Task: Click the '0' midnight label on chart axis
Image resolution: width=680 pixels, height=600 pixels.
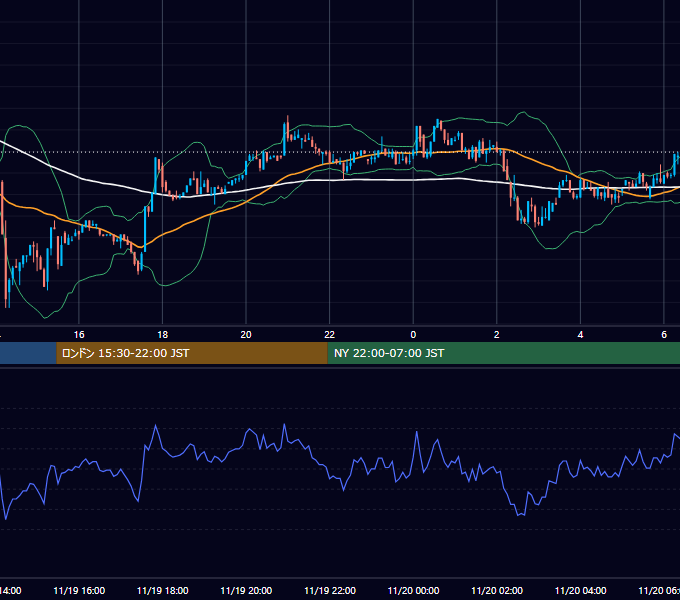Action: 413,335
